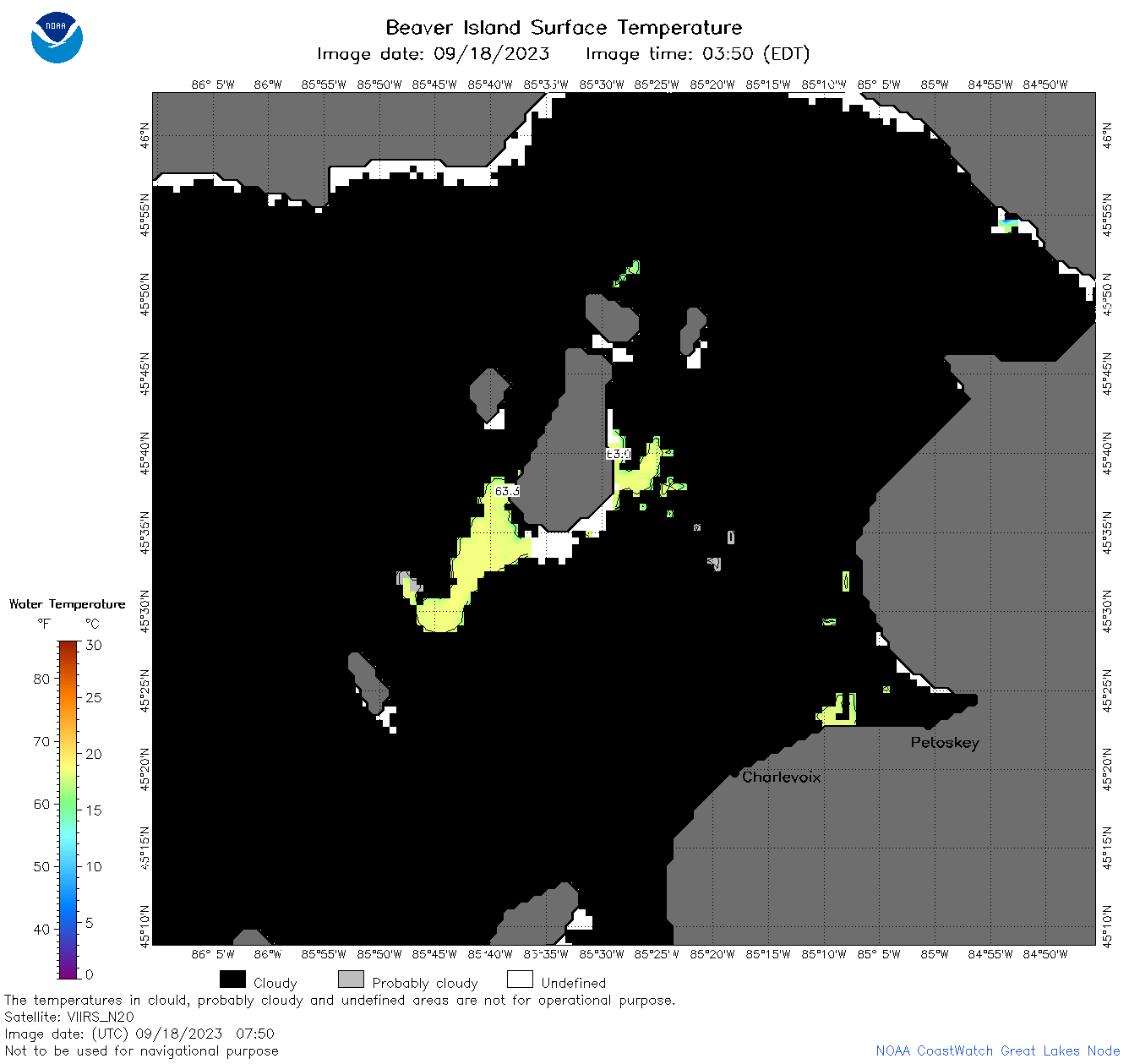Screen dimensions: 1129x1064
Task: Click the 84°55'W label on the bottom axis
Action: 990,954
